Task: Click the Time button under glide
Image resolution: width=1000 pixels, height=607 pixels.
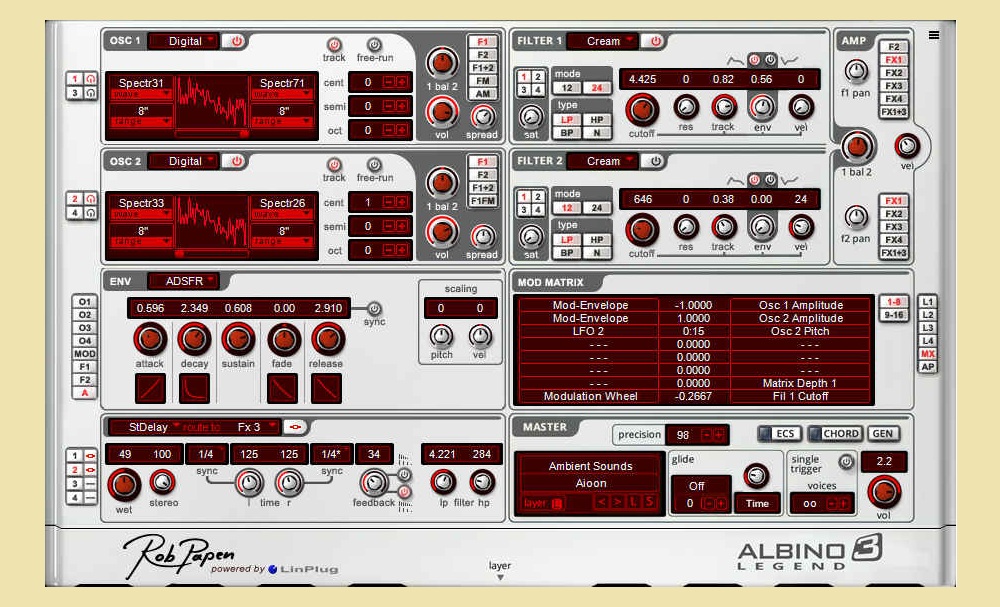Action: pos(757,503)
